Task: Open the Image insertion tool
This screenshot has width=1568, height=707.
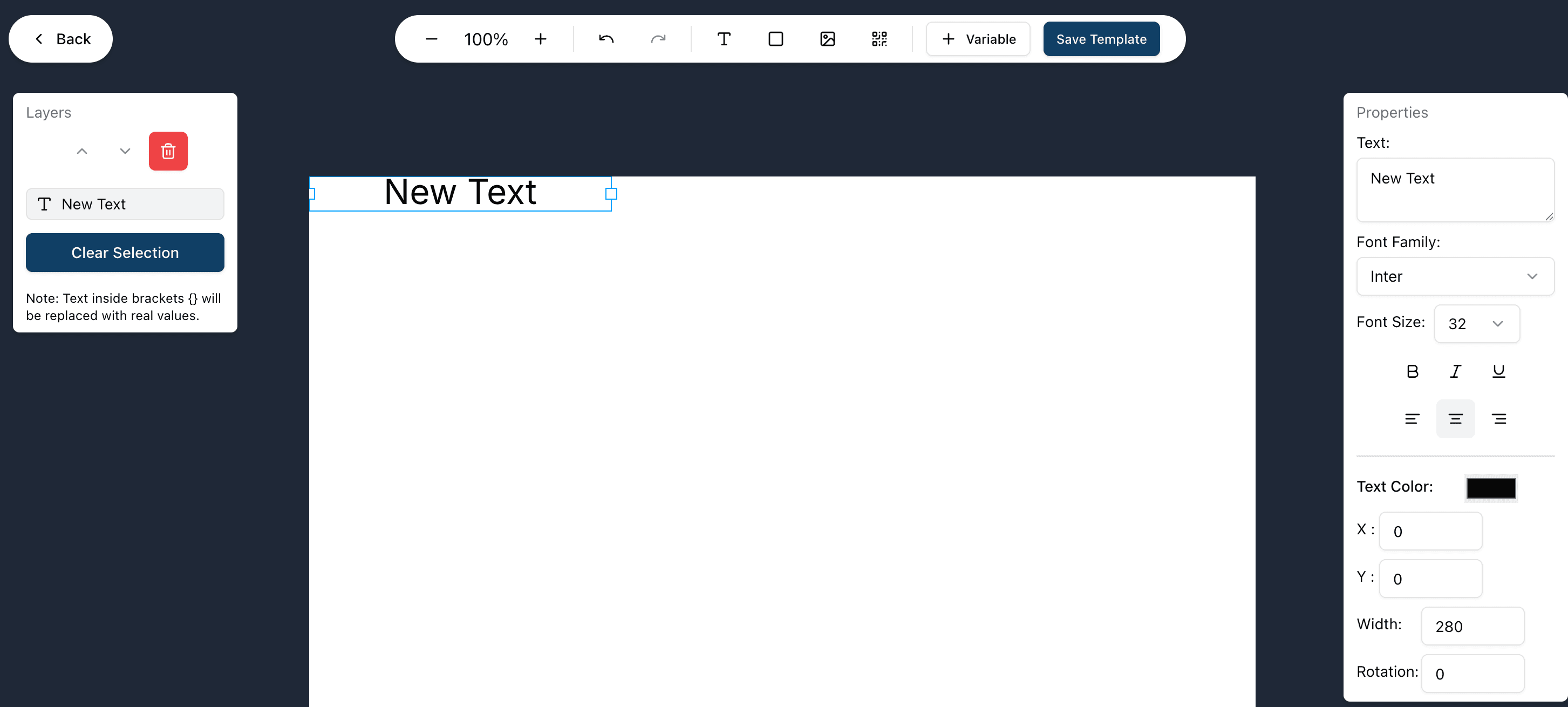Action: coord(827,38)
